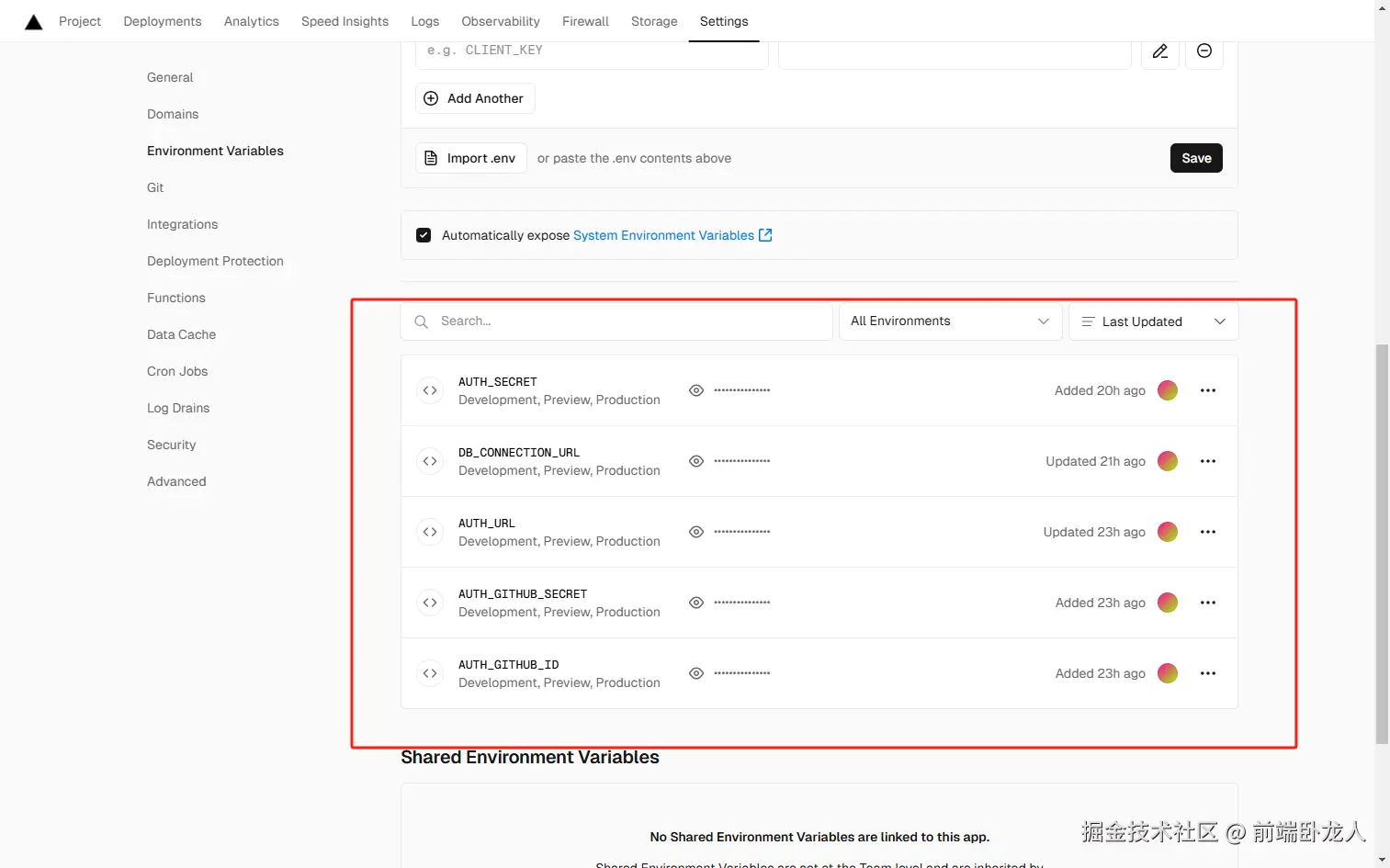This screenshot has height=868, width=1390.
Task: Go to Deployment Protection in the sidebar
Action: tap(215, 261)
